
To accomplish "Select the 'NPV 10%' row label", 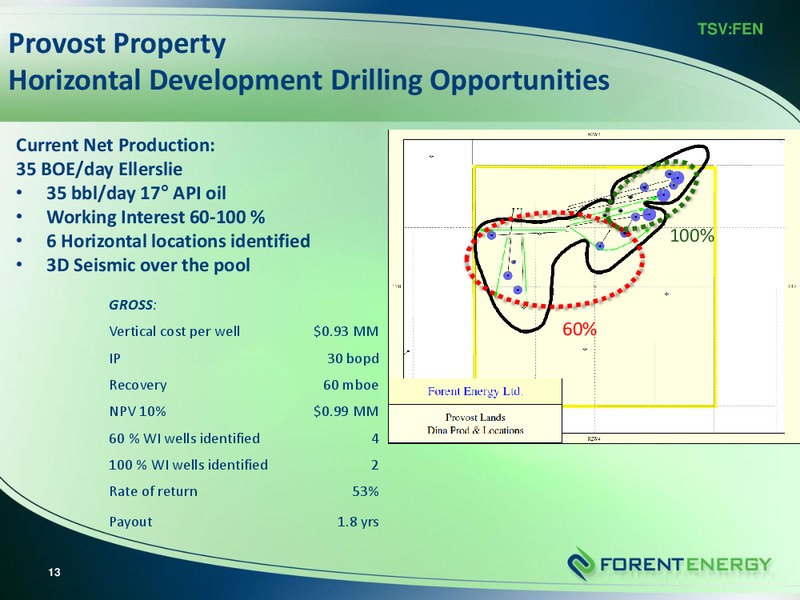I will 137,411.
